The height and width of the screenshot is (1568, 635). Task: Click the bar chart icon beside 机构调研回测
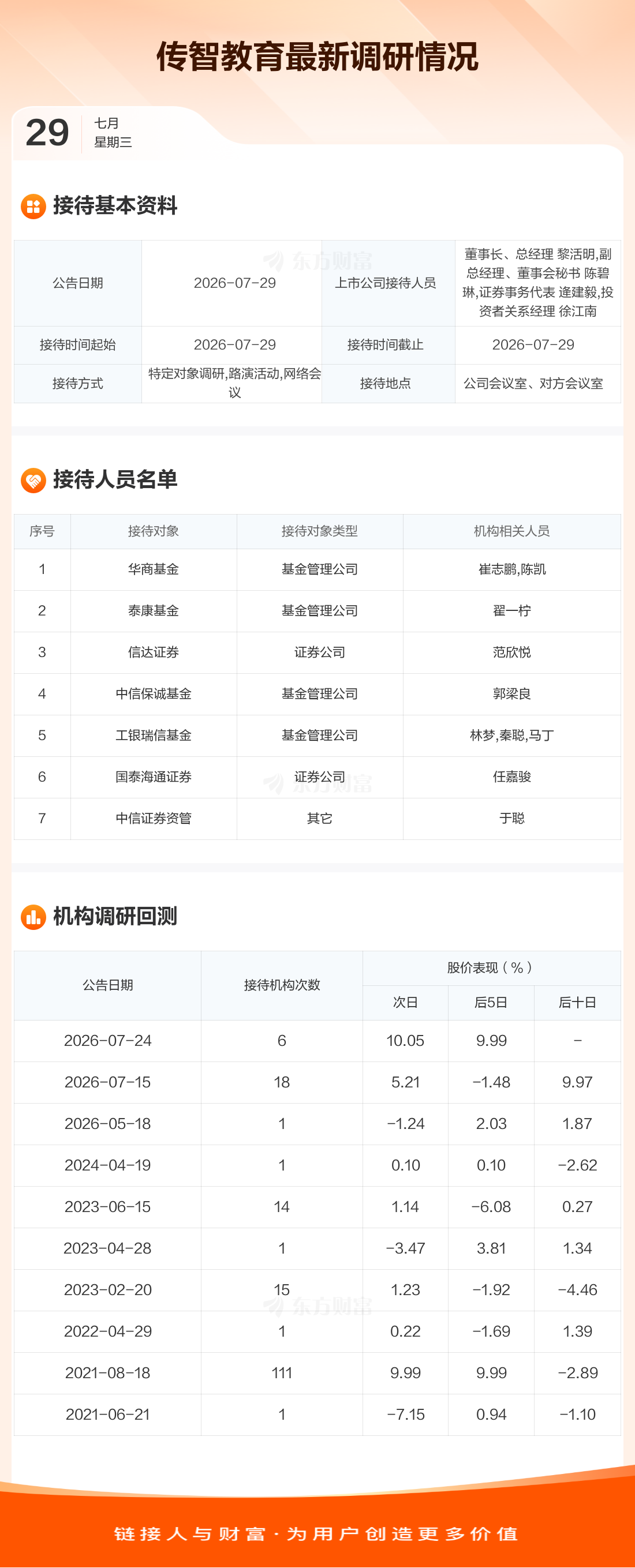coord(33,917)
